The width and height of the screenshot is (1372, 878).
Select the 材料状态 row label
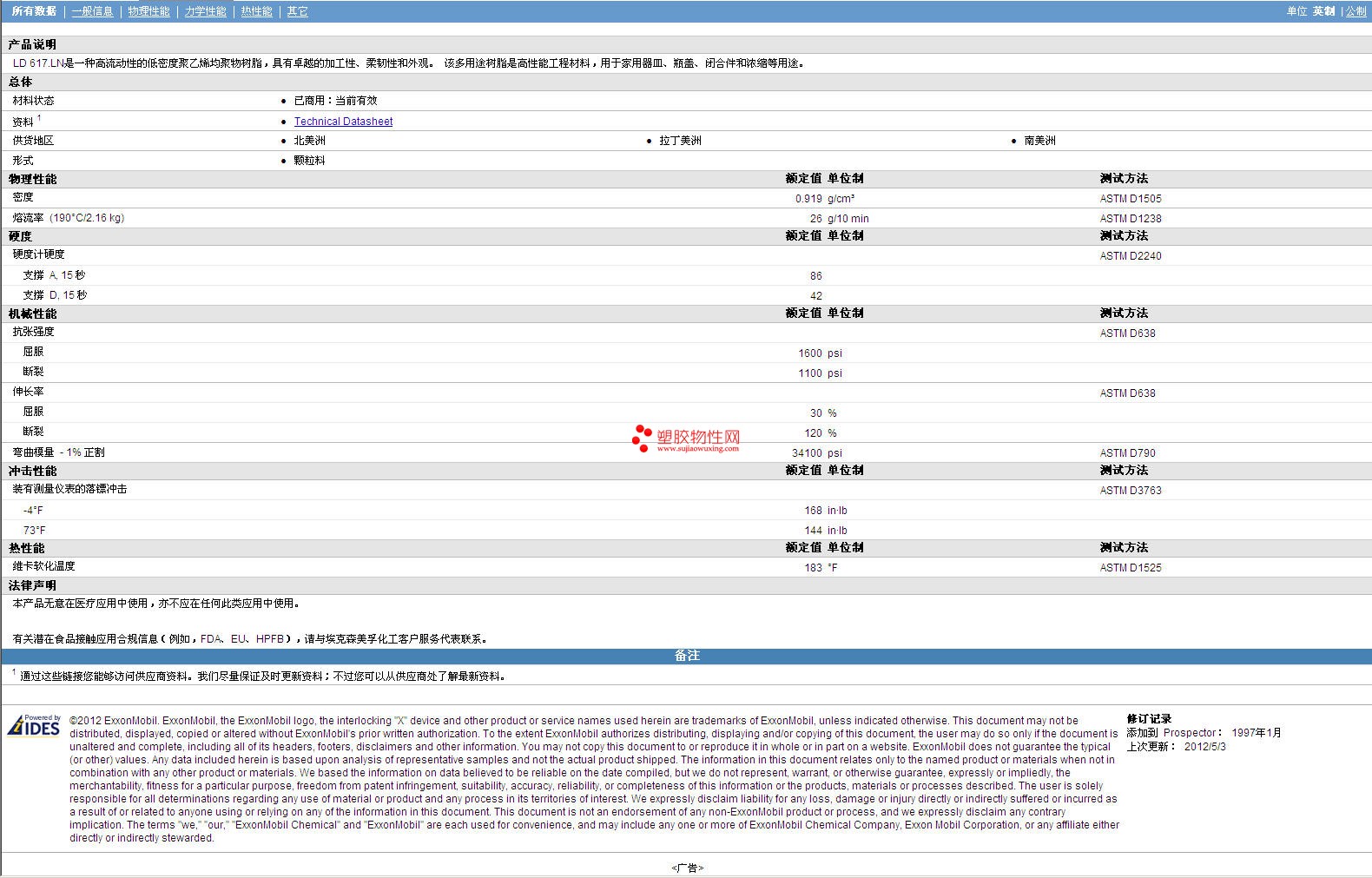pos(33,101)
